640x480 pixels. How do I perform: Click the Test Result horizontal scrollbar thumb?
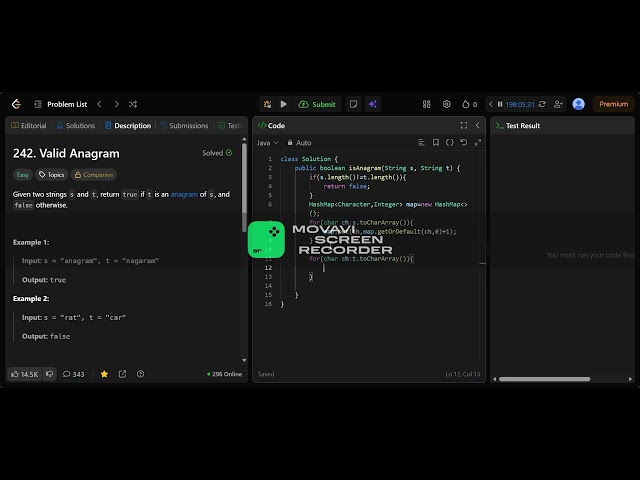544,379
